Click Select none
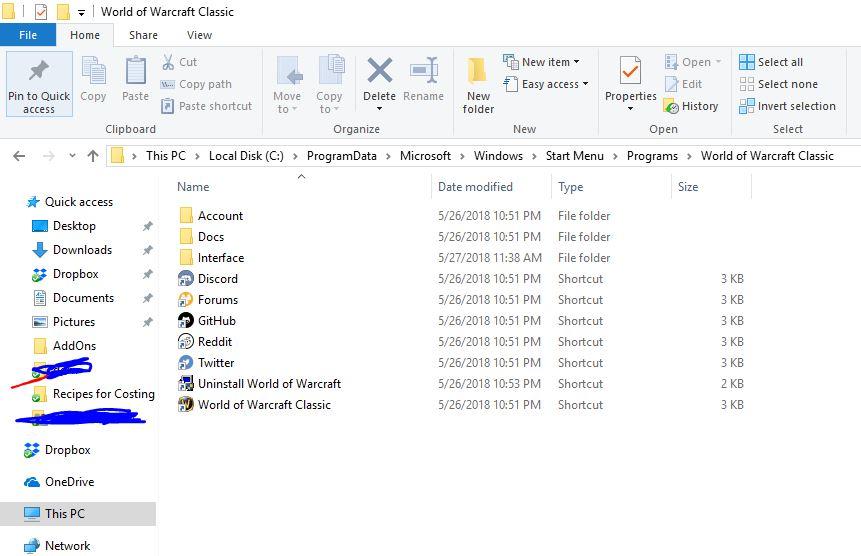This screenshot has height=556, width=861. 779,84
